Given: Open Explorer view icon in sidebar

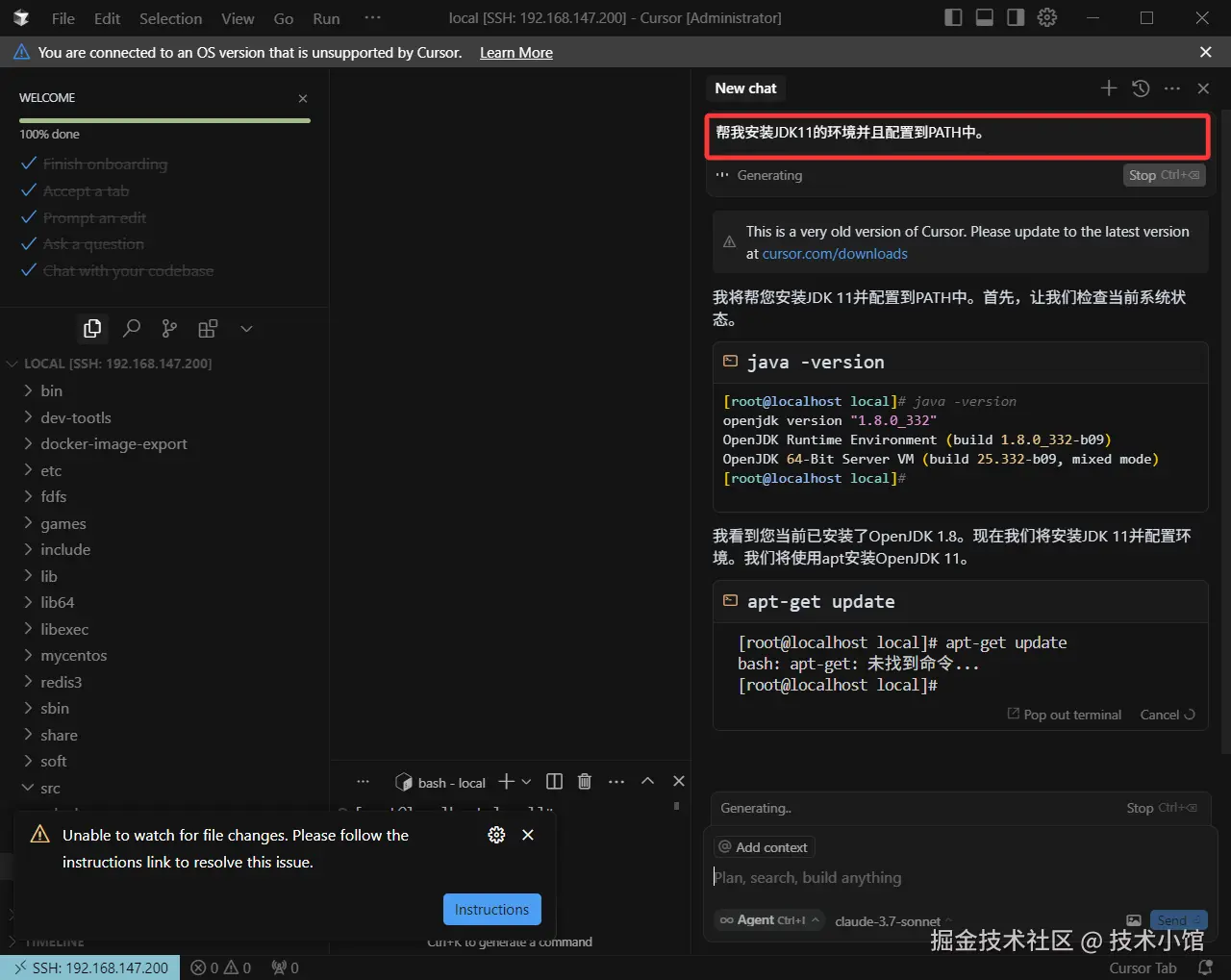Looking at the screenshot, I should coord(92,329).
